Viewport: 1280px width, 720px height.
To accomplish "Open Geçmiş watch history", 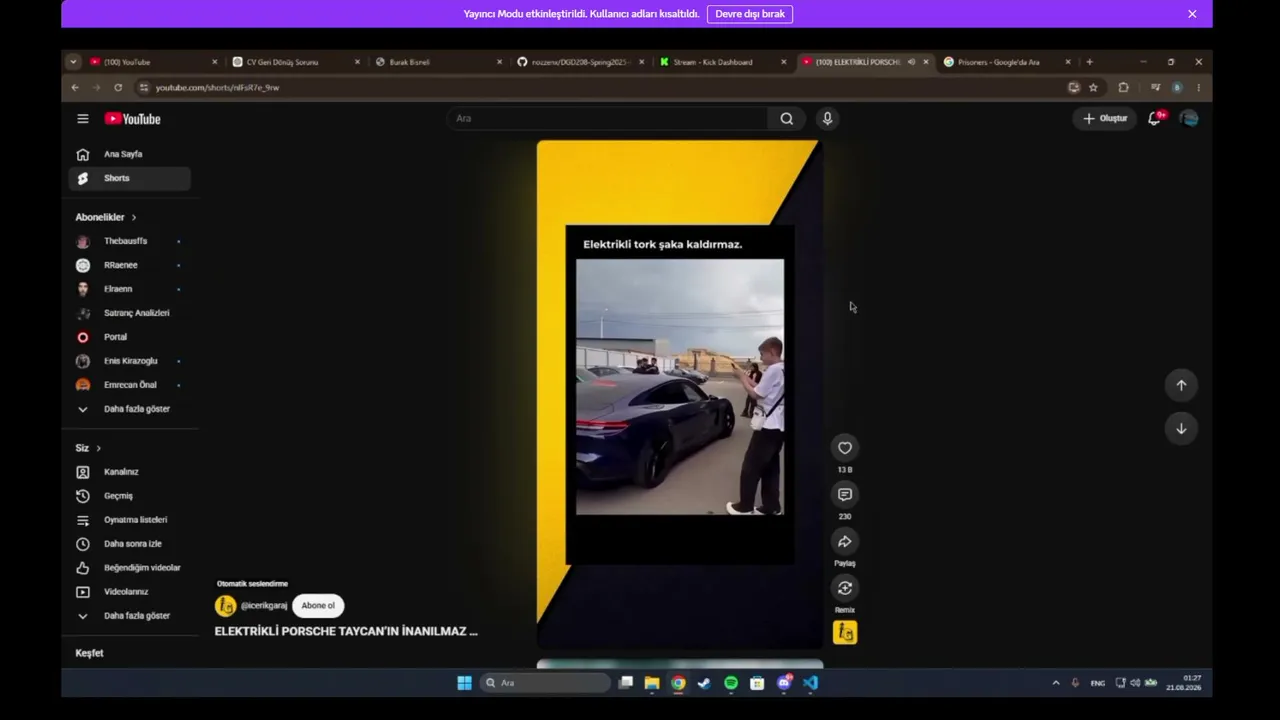I will click(130, 496).
